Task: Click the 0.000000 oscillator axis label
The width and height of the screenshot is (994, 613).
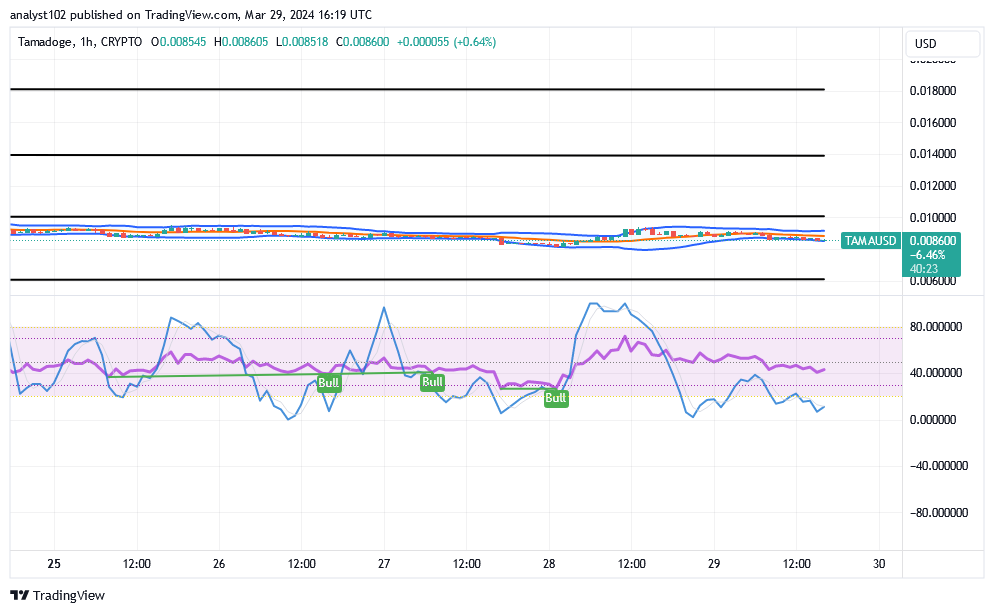Action: tap(933, 420)
